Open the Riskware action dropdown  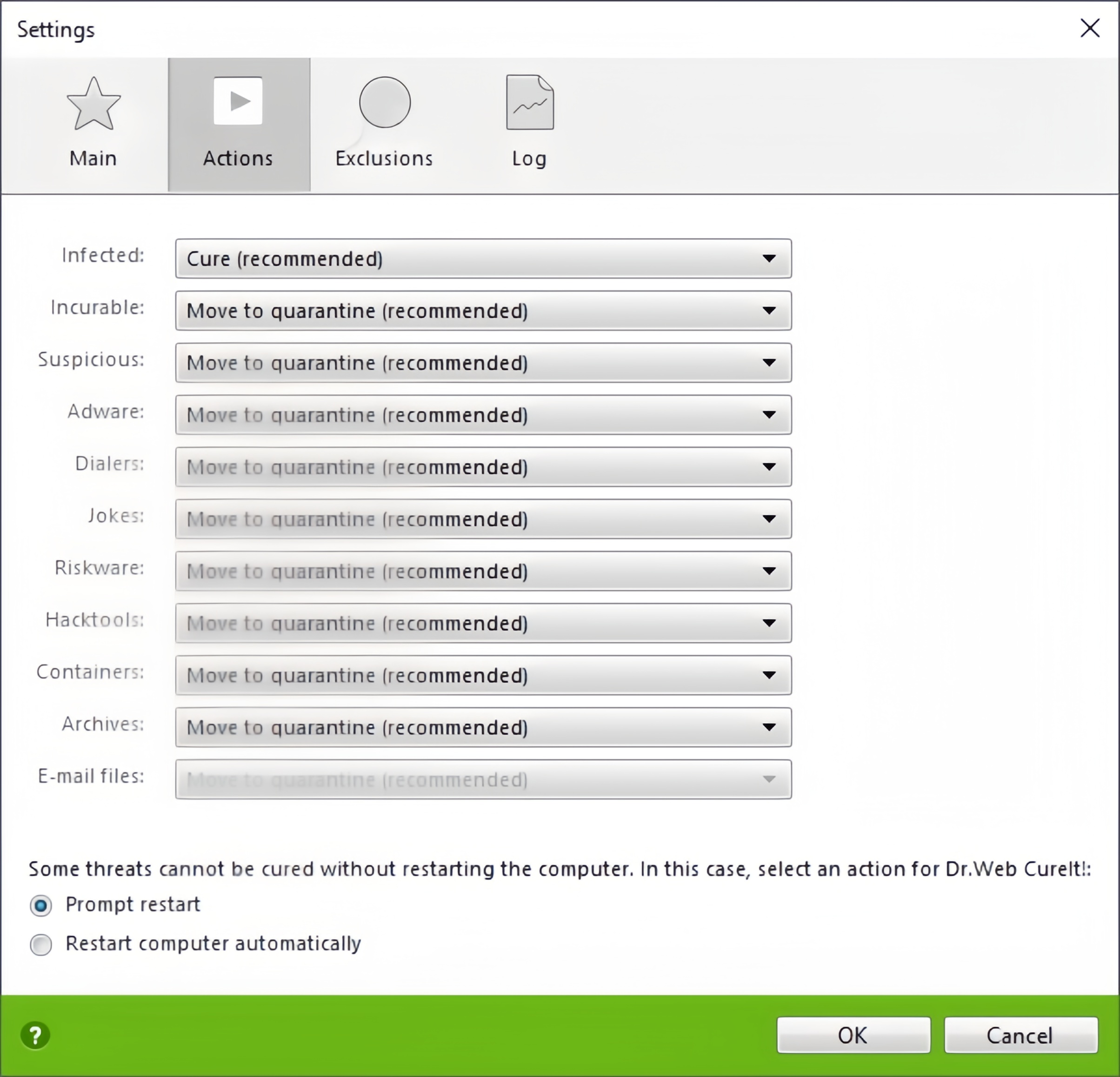(483, 571)
